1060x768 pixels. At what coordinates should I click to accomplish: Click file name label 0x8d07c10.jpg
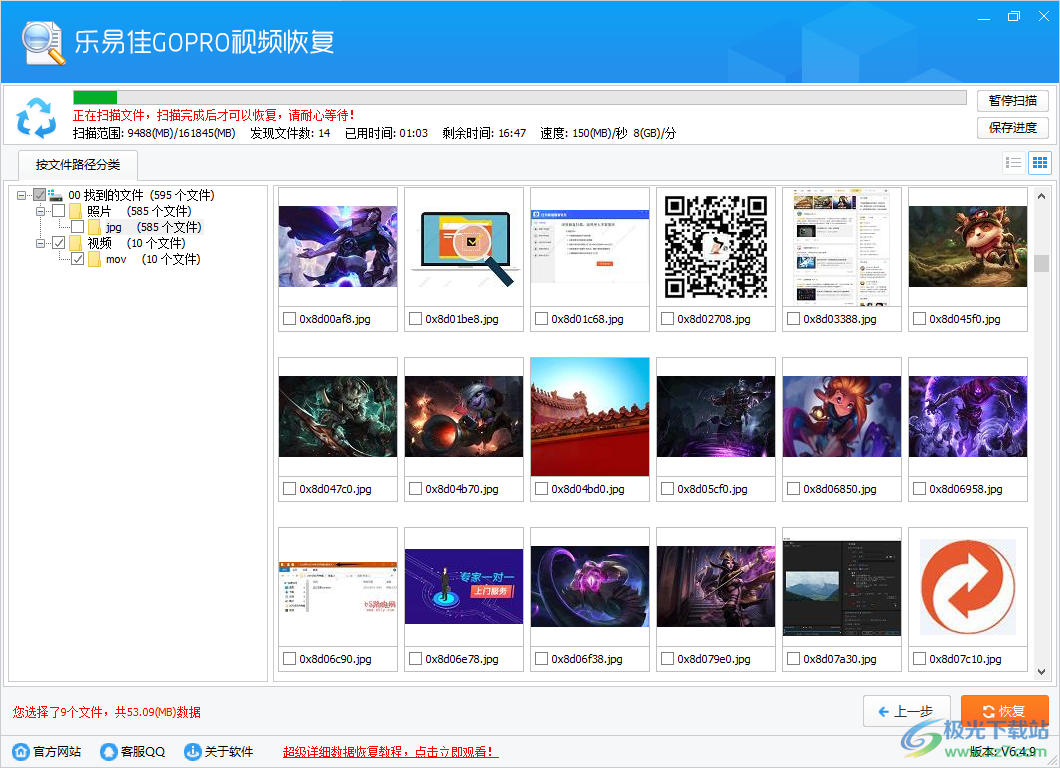(x=965, y=659)
